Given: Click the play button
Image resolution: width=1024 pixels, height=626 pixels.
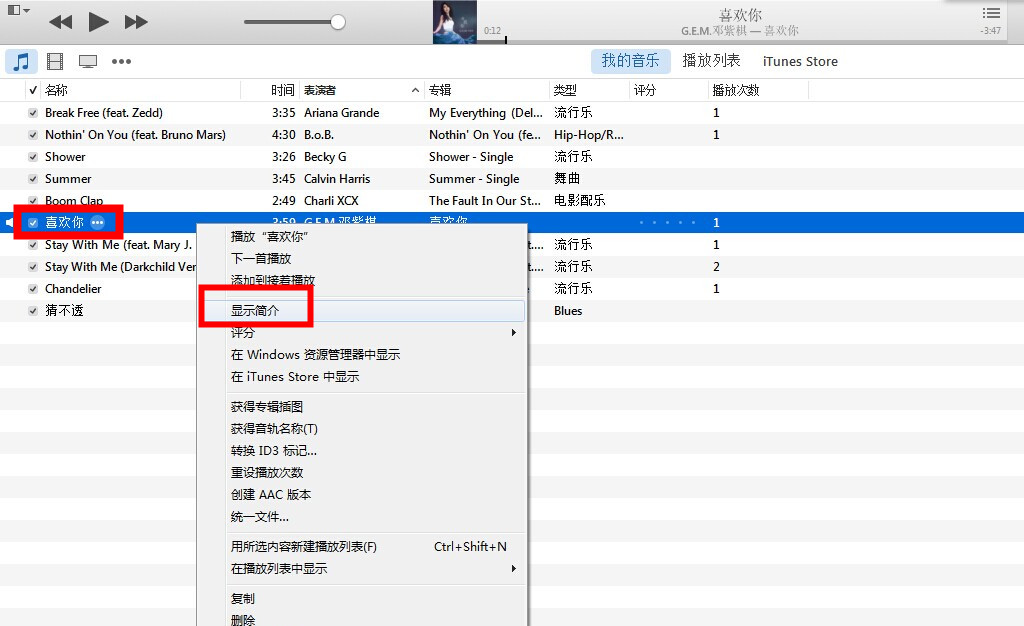Looking at the screenshot, I should [99, 22].
